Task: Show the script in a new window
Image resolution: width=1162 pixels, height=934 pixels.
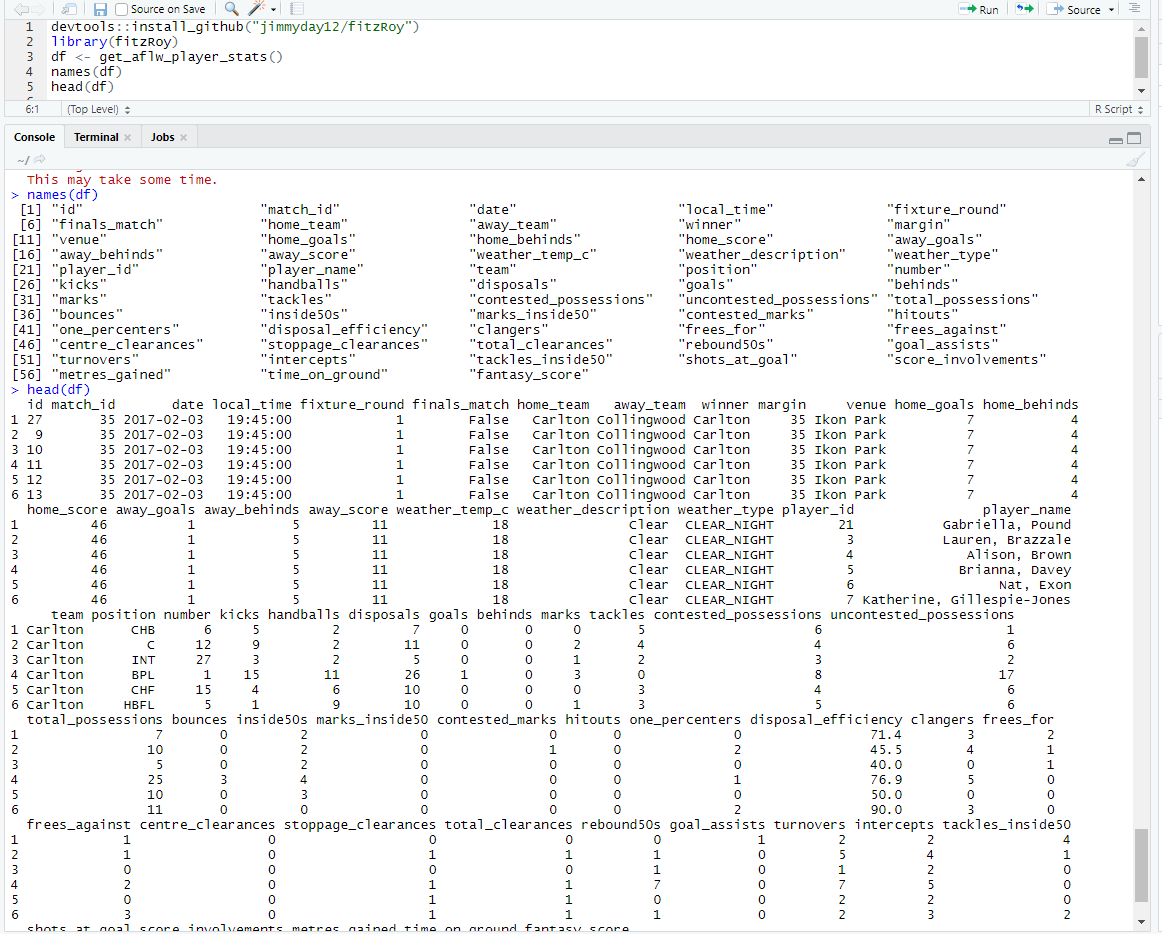Action: click(69, 9)
